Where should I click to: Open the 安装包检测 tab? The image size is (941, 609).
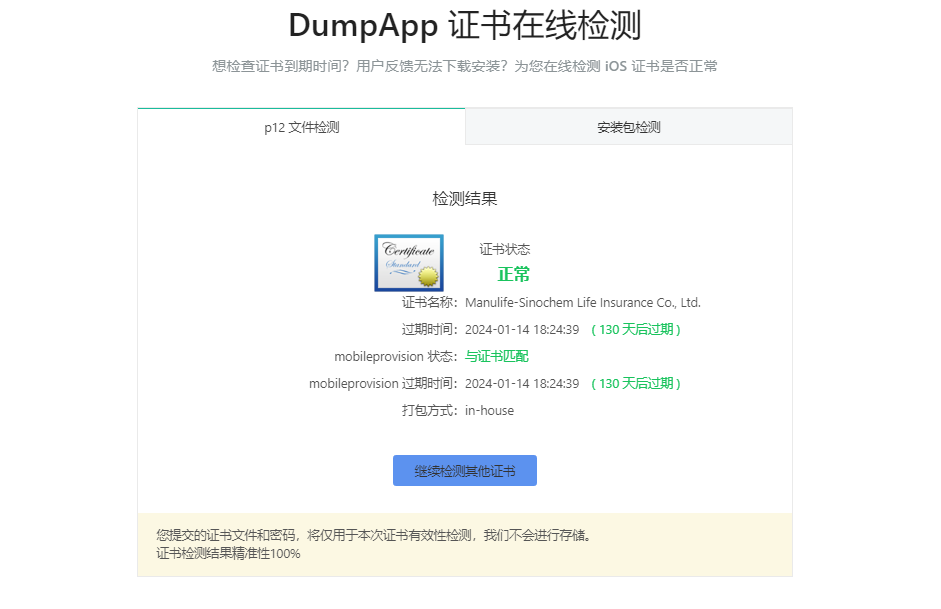tap(628, 127)
